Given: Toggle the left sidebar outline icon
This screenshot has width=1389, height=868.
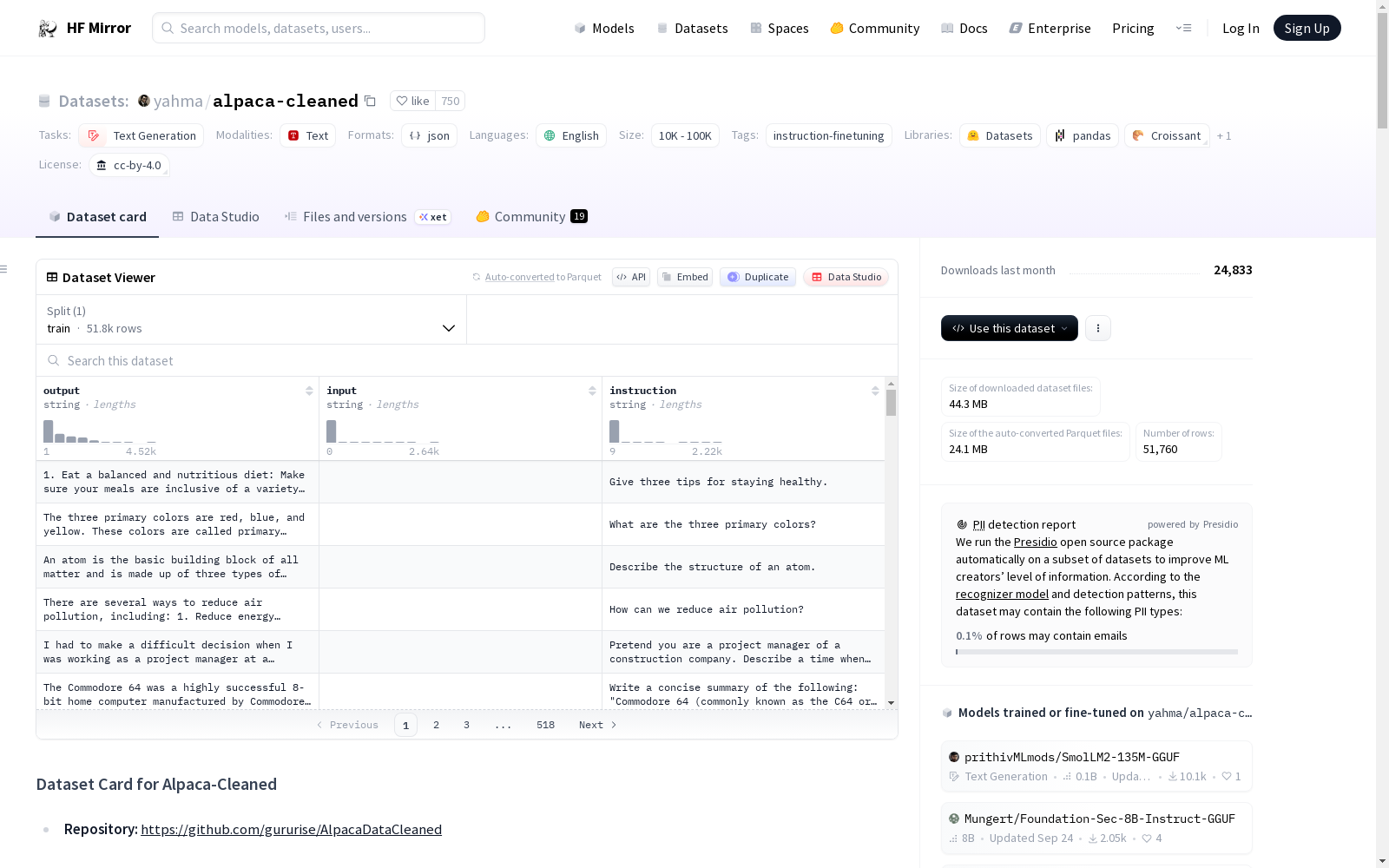Looking at the screenshot, I should coord(3,269).
